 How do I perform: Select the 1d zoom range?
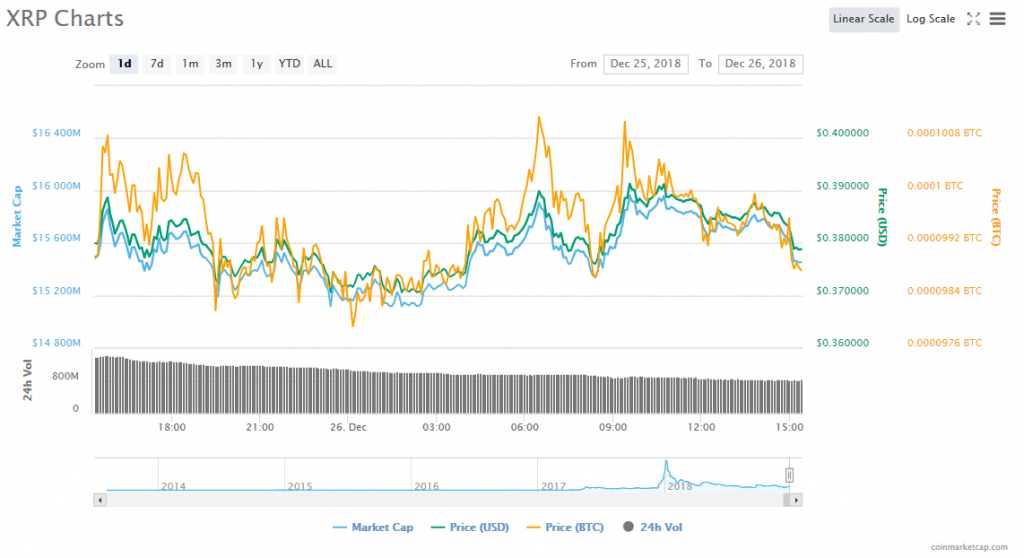click(124, 64)
